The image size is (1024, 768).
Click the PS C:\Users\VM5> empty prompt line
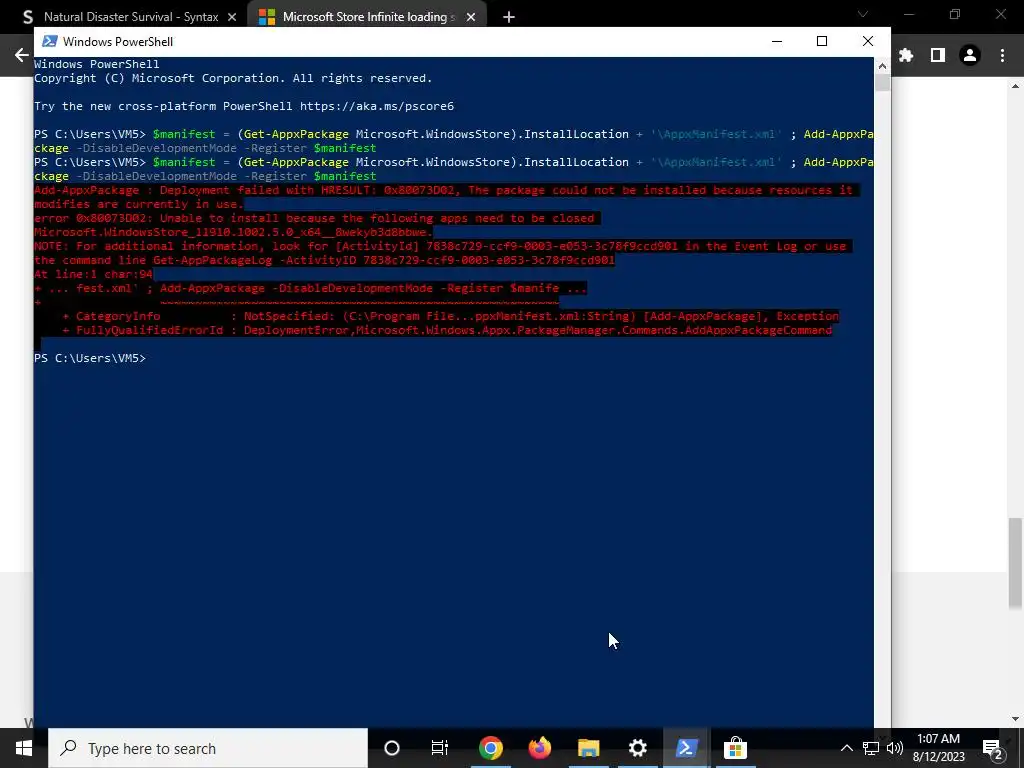pos(90,358)
